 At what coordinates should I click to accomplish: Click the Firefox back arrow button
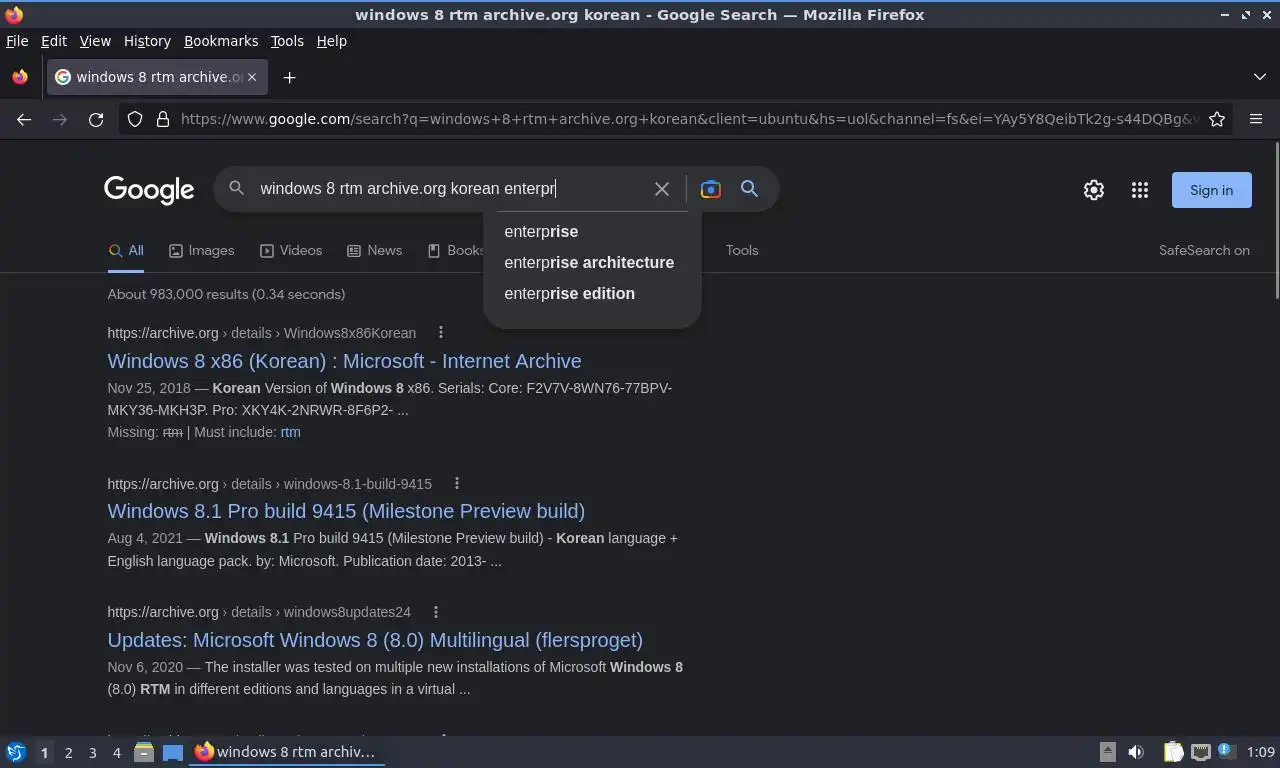tap(24, 119)
